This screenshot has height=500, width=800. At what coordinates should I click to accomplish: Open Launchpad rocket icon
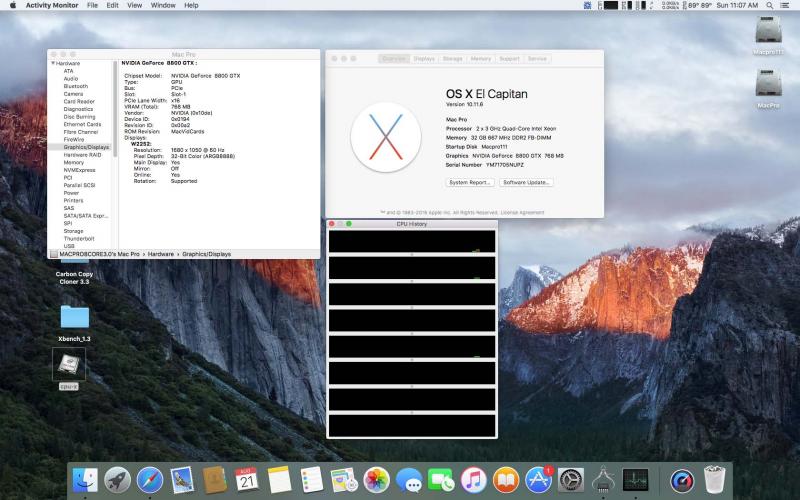(x=117, y=480)
